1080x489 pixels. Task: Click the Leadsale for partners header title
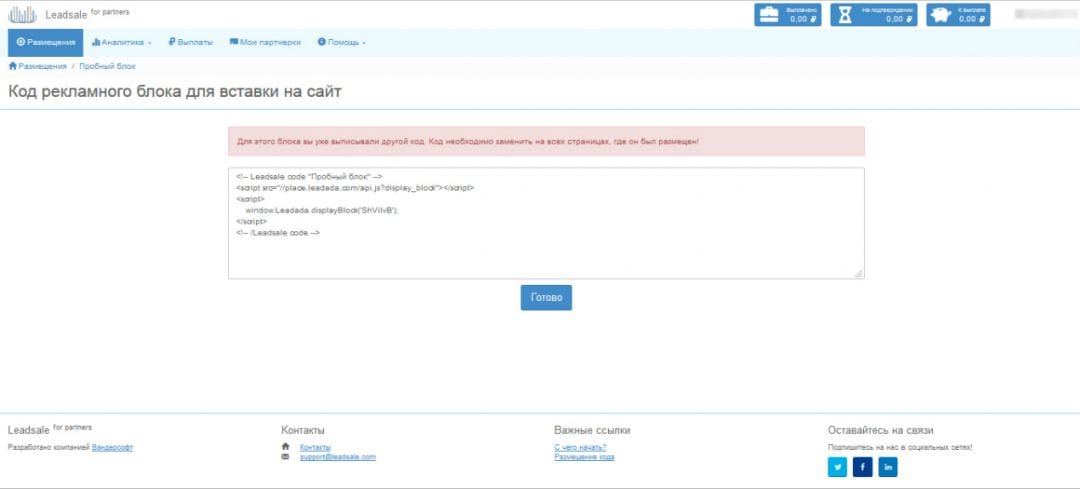[87, 14]
